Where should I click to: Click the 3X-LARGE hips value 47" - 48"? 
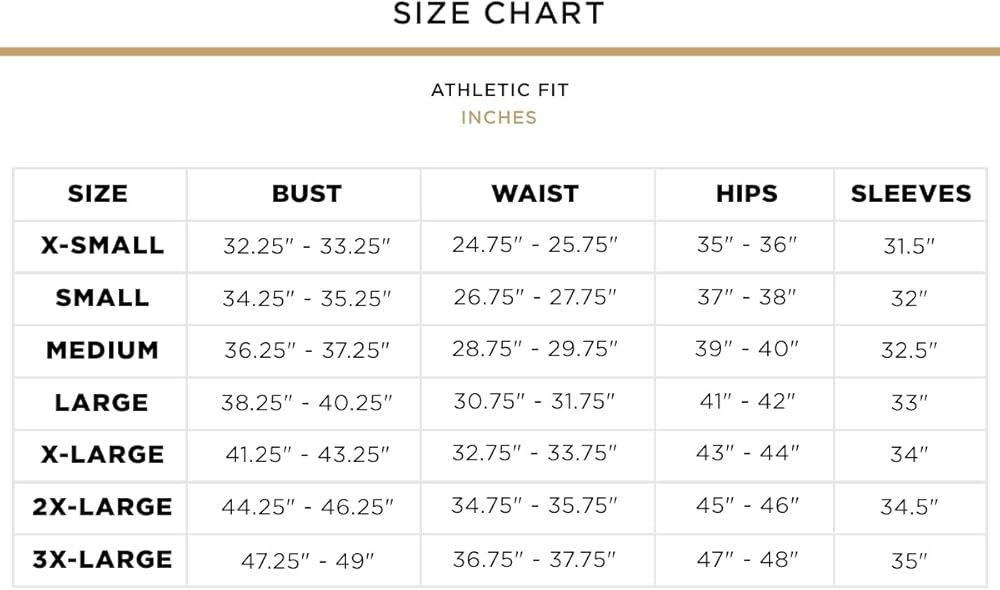[748, 559]
